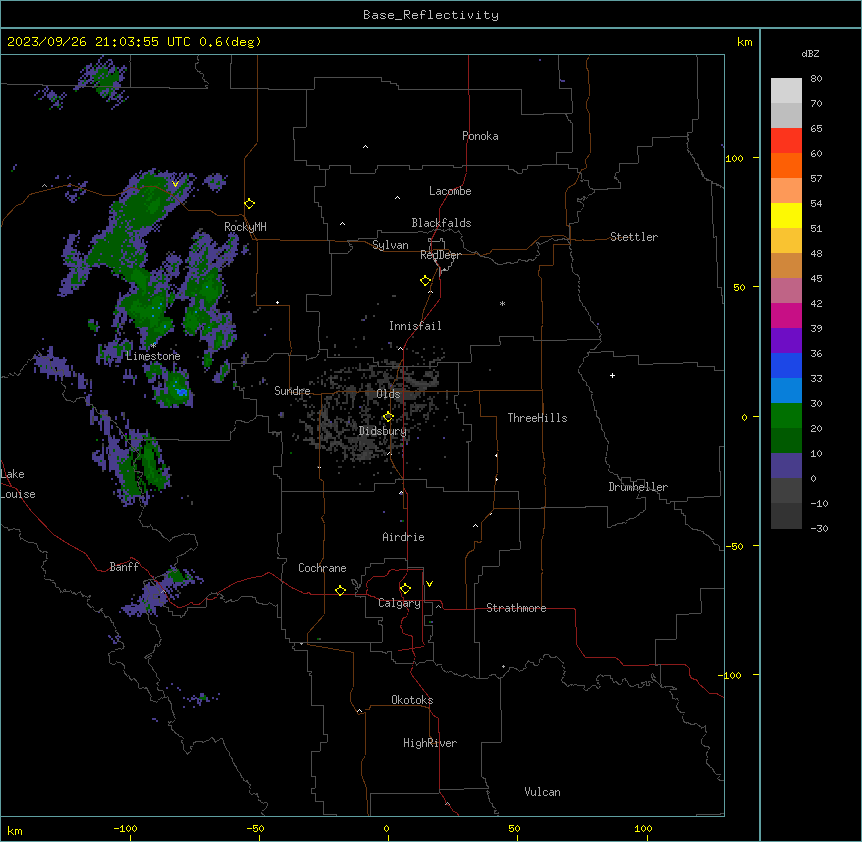Click the RockyMH label

tap(245, 227)
